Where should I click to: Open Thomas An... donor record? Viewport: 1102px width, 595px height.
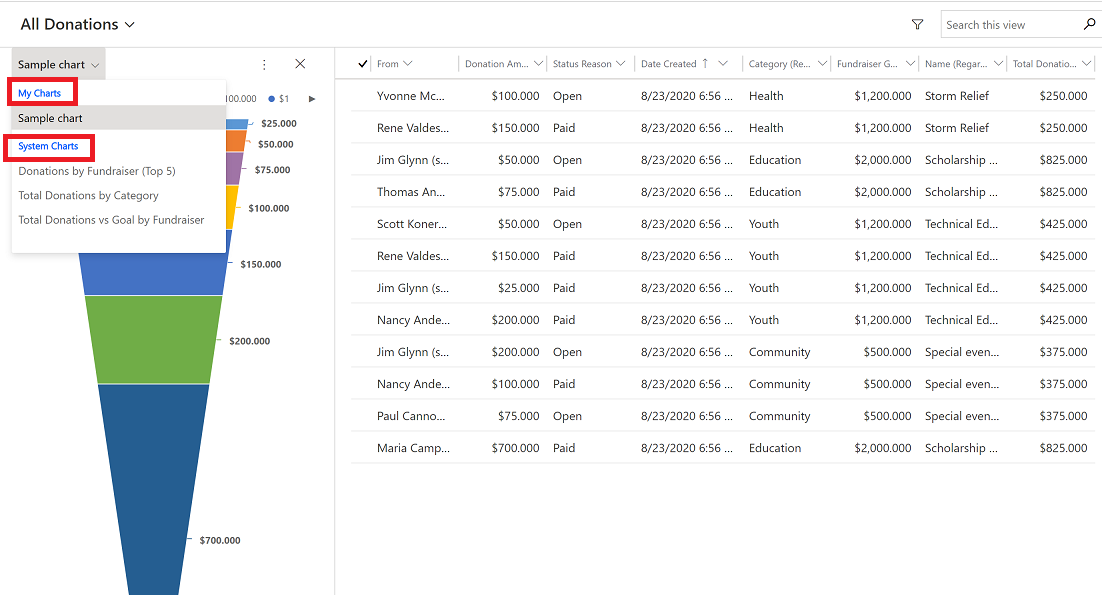[410, 192]
